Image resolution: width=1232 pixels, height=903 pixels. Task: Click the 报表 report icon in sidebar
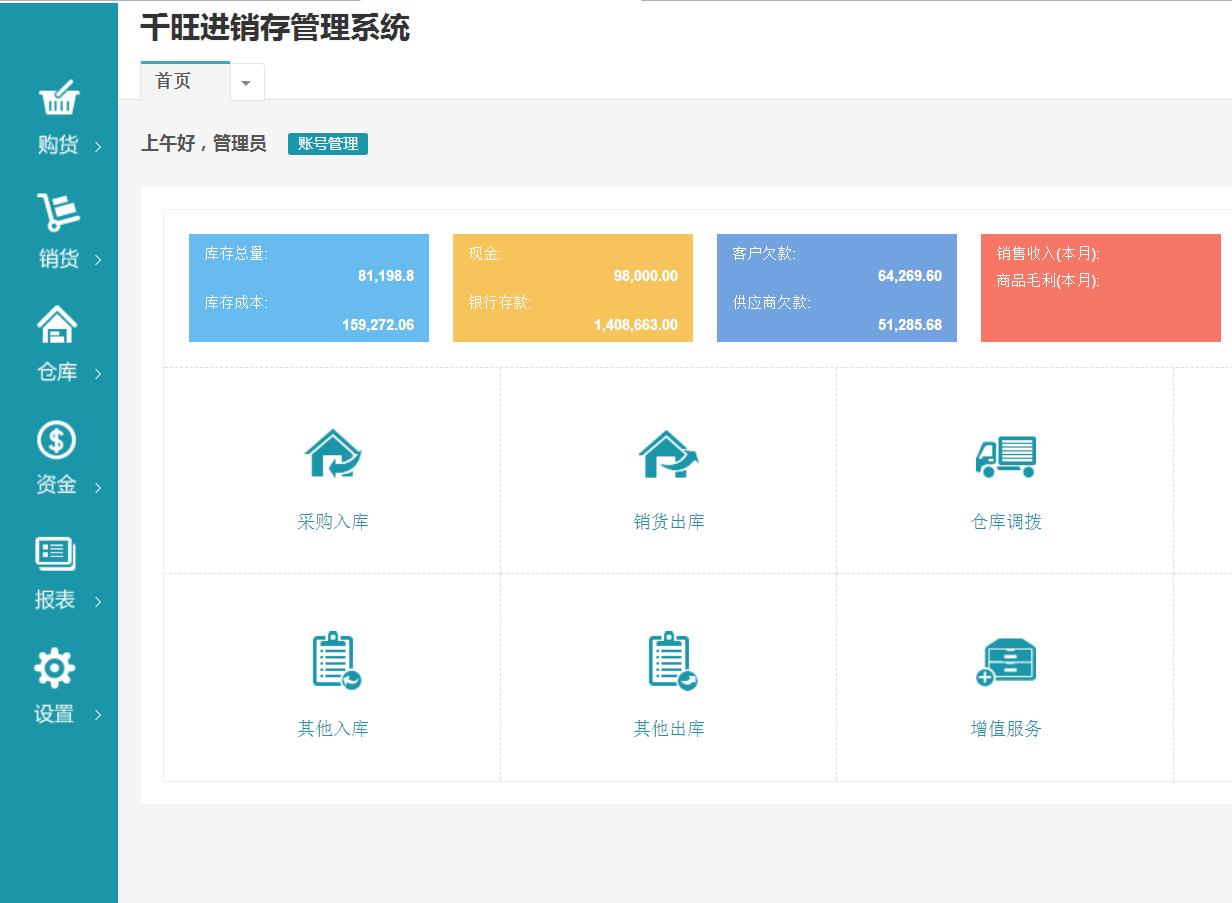point(56,553)
